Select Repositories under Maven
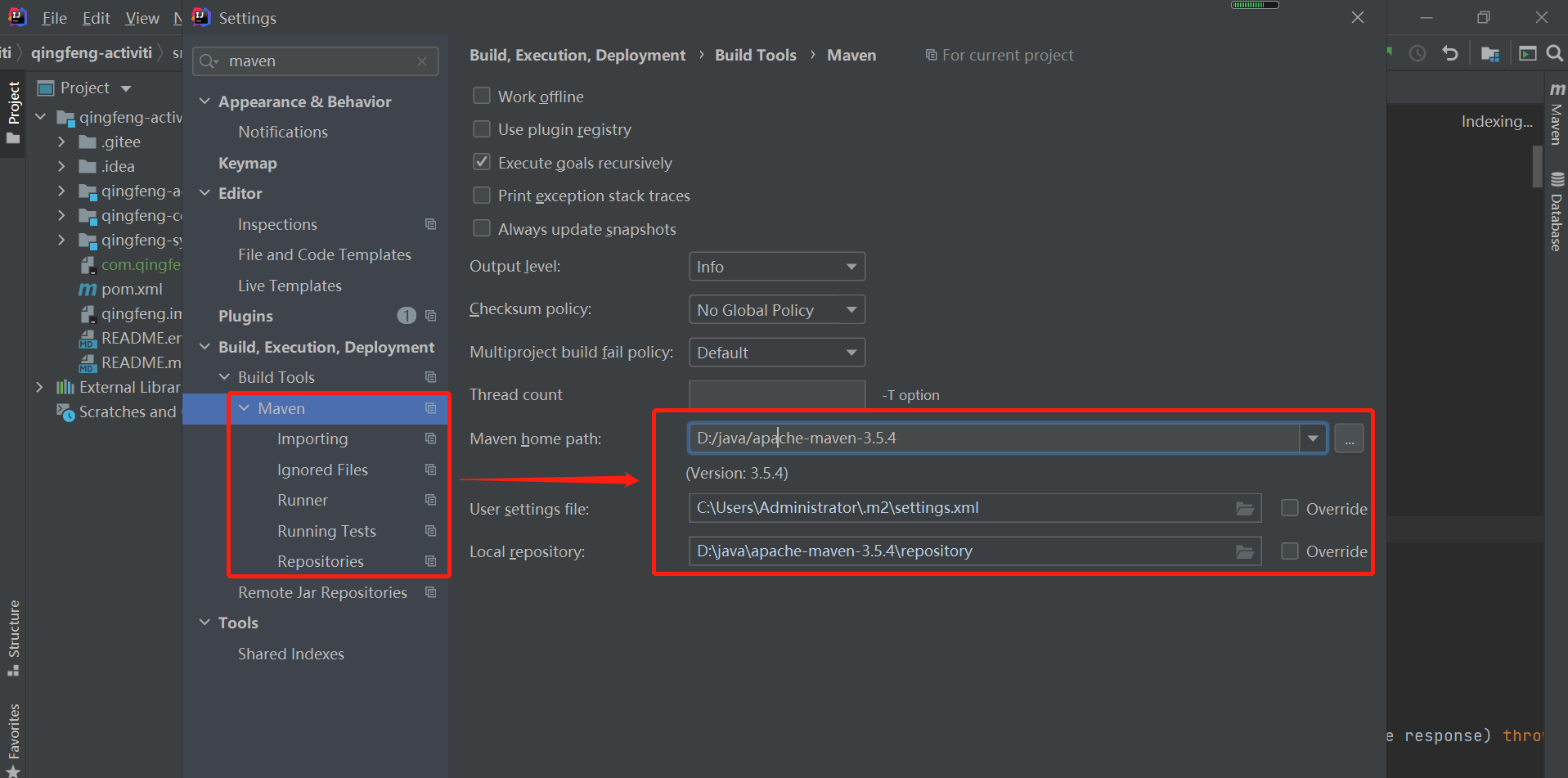 [321, 562]
